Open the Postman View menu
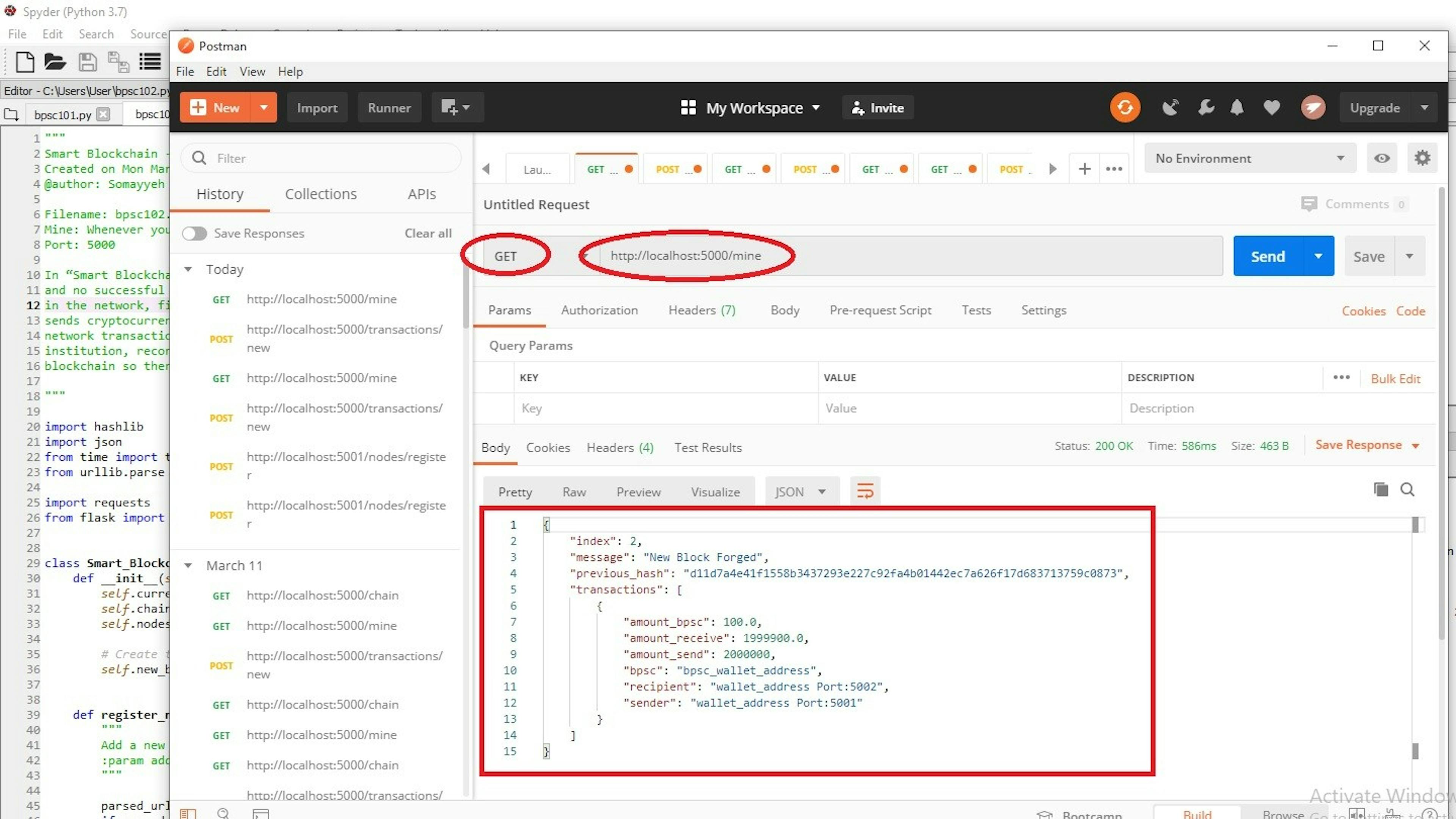This screenshot has height=819, width=1456. point(252,71)
